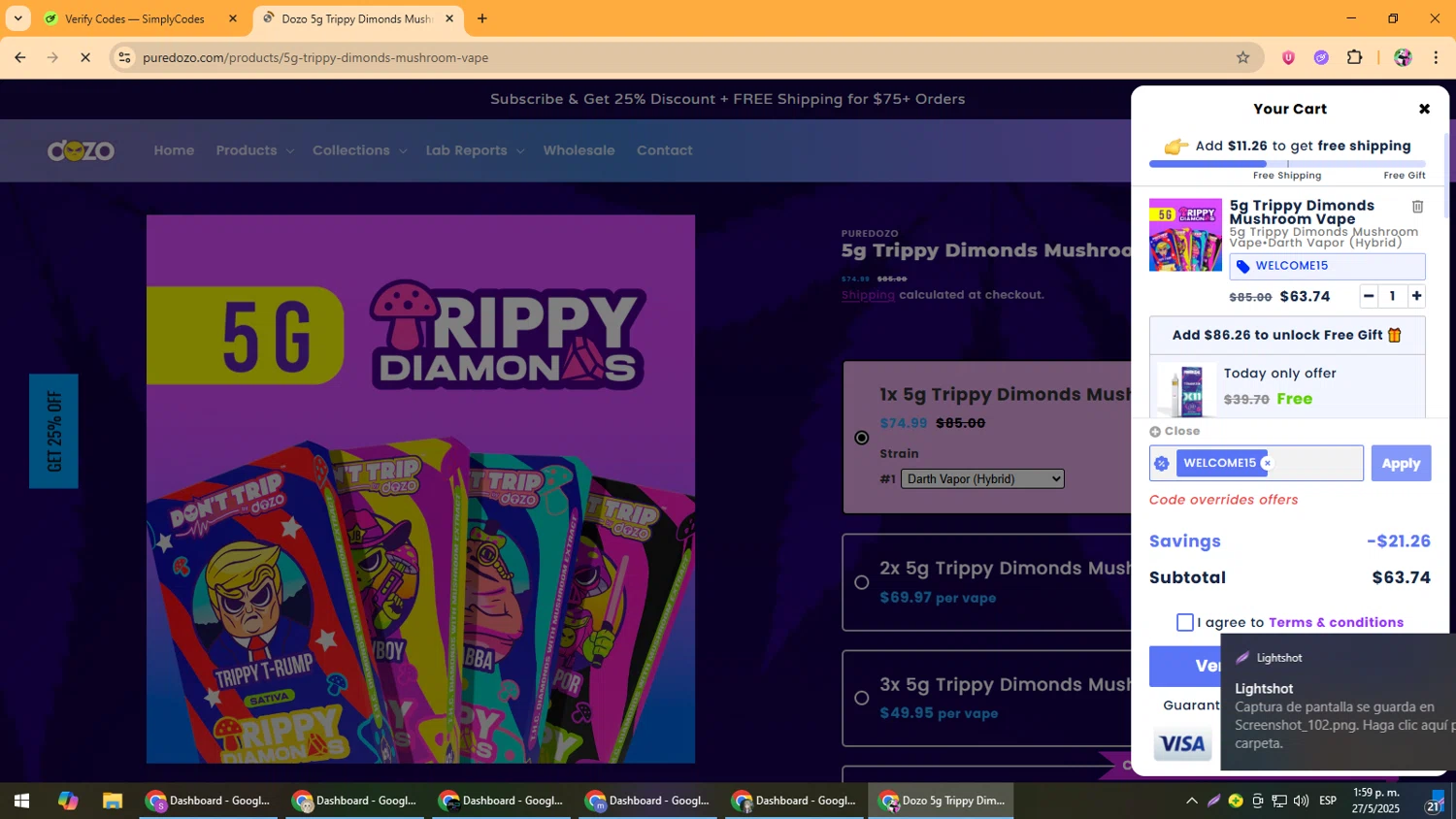Open tab search dropdown arrow

[17, 18]
